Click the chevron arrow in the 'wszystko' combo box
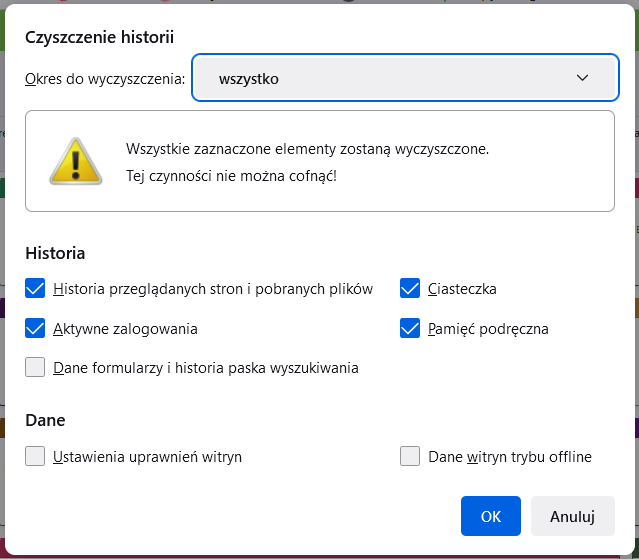 pyautogui.click(x=583, y=78)
